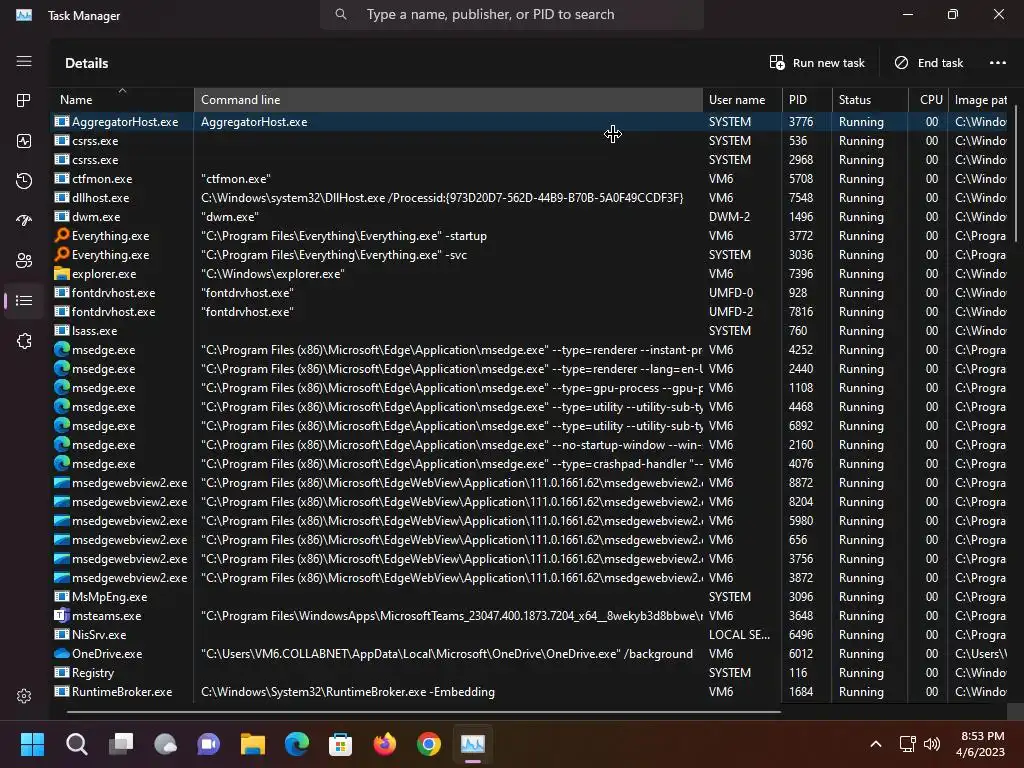
Task: Open the Services page in sidebar
Action: (24, 341)
